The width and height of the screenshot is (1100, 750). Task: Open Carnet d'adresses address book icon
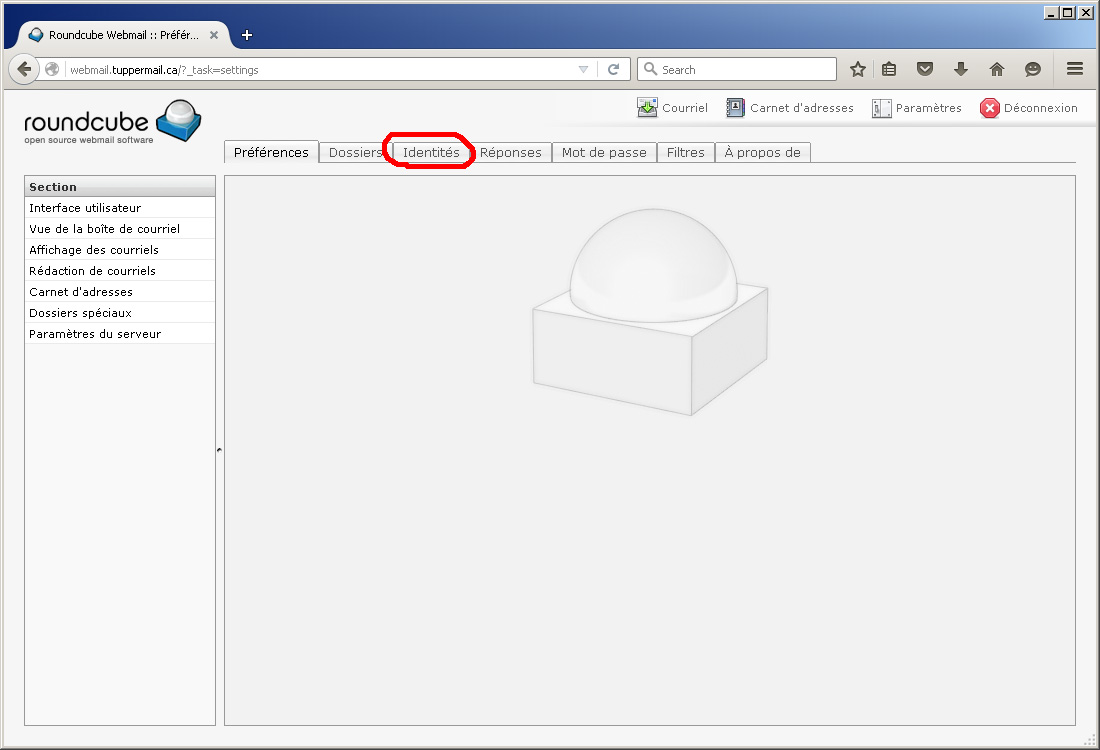pos(736,108)
